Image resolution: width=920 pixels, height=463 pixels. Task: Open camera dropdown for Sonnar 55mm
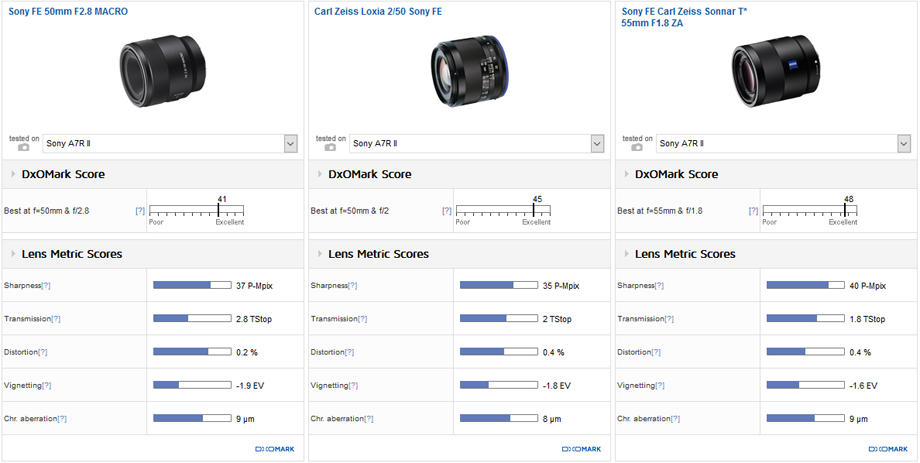point(904,144)
